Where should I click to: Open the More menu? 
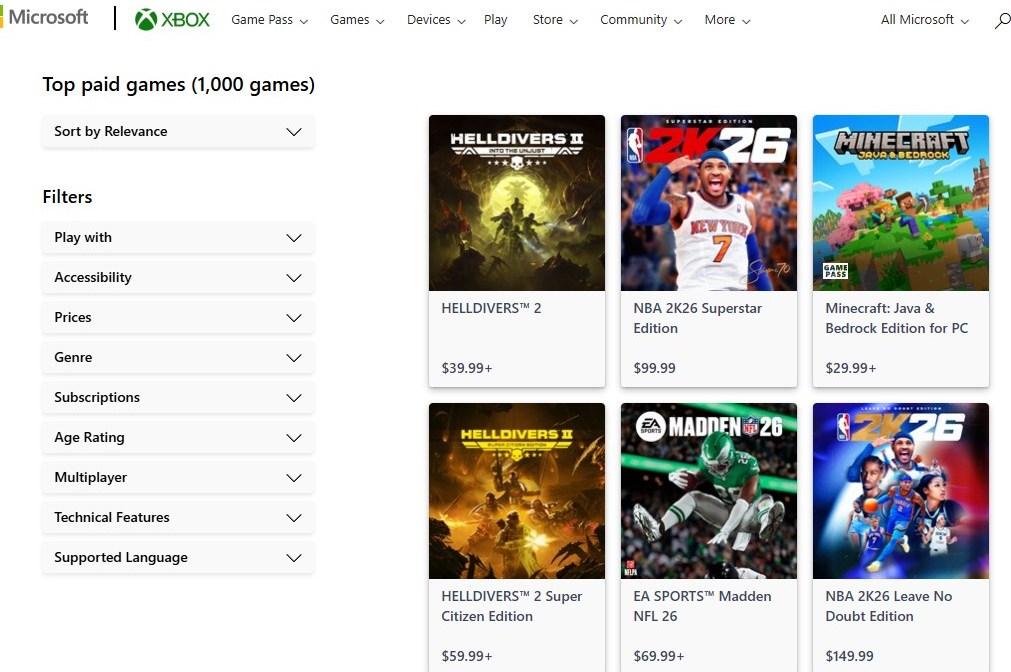(x=727, y=20)
